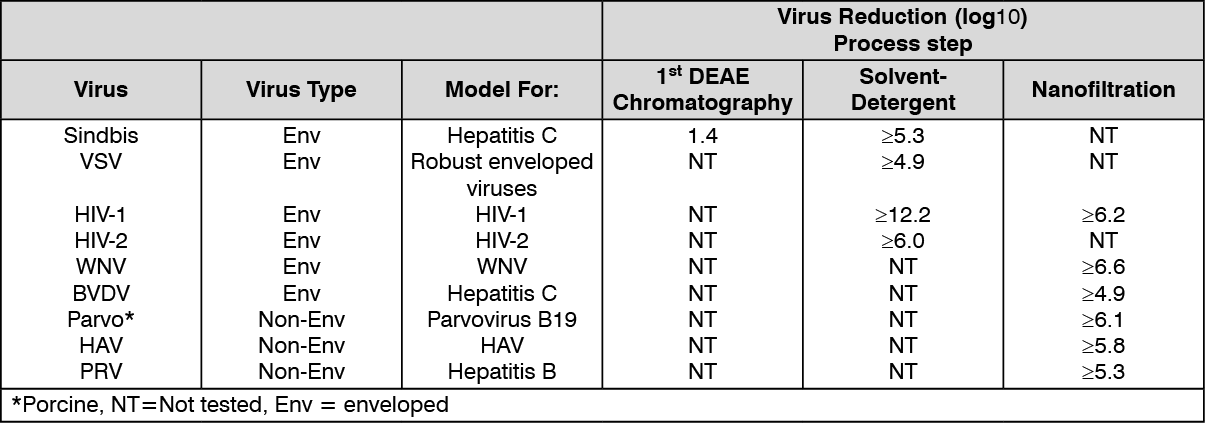Image resolution: width=1205 pixels, height=423 pixels.
Task: Click the "Robust enveloped viruses" cell
Action: coord(501,175)
